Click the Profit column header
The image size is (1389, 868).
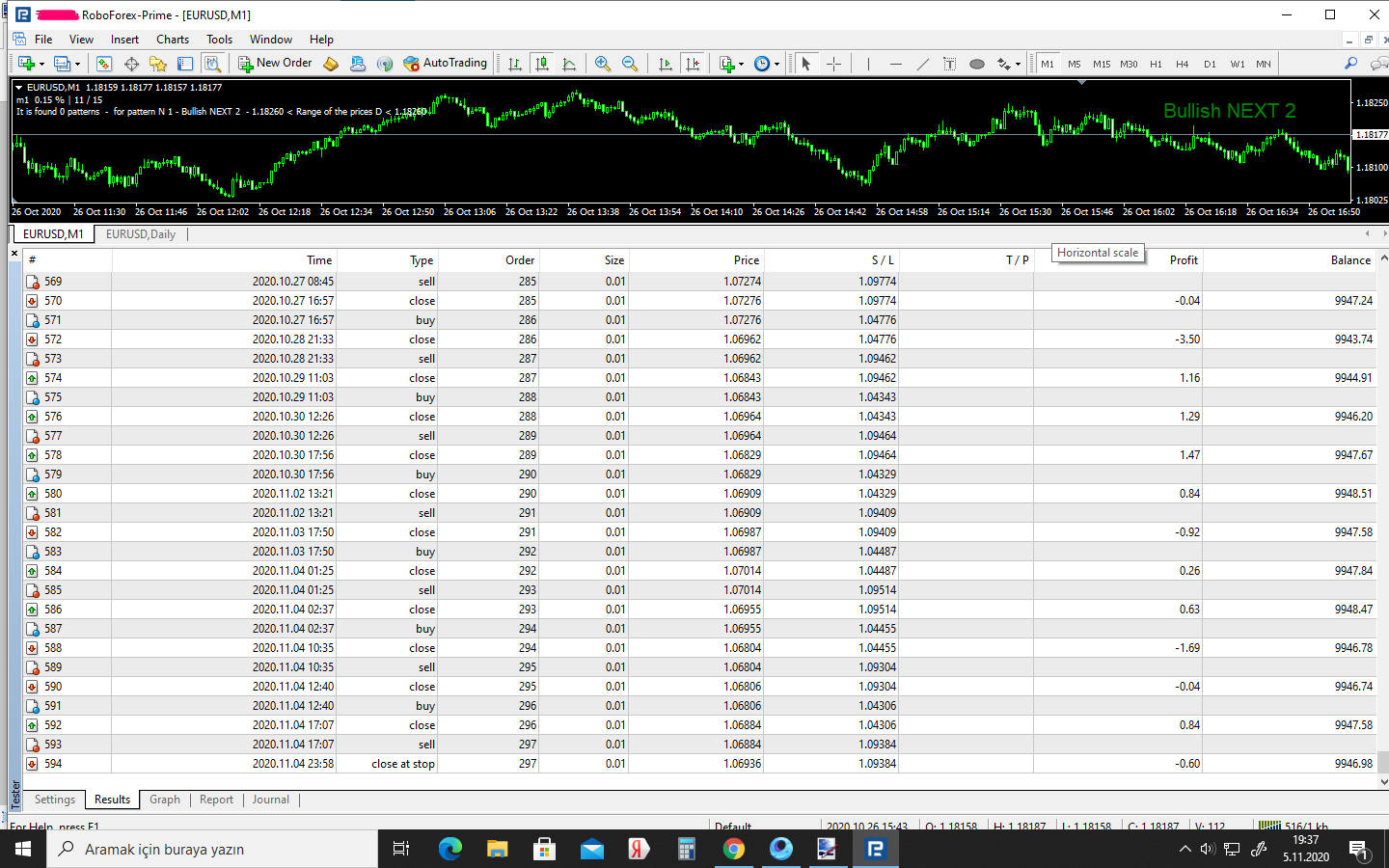[1183, 260]
